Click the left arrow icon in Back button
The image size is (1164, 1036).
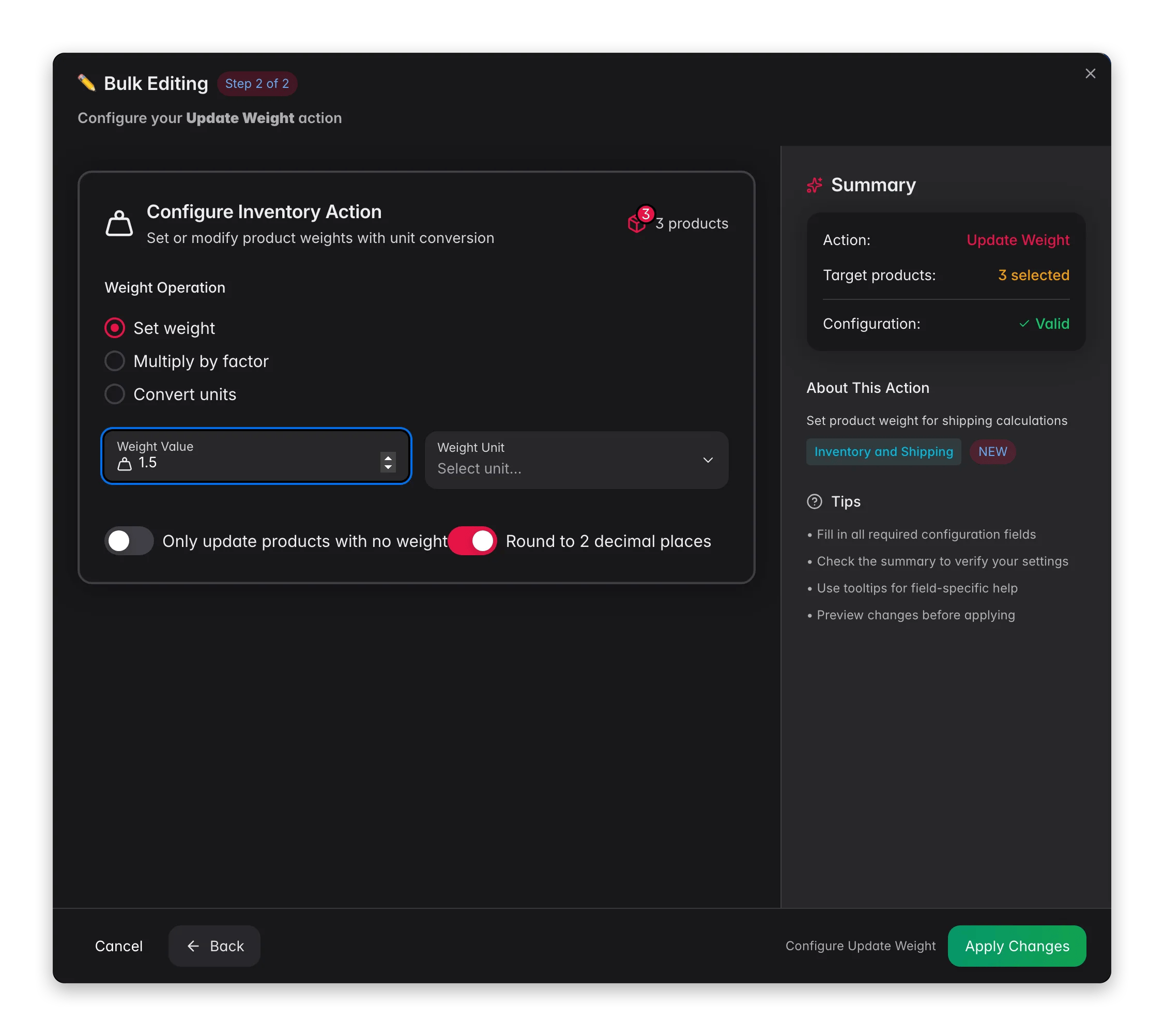(x=193, y=946)
